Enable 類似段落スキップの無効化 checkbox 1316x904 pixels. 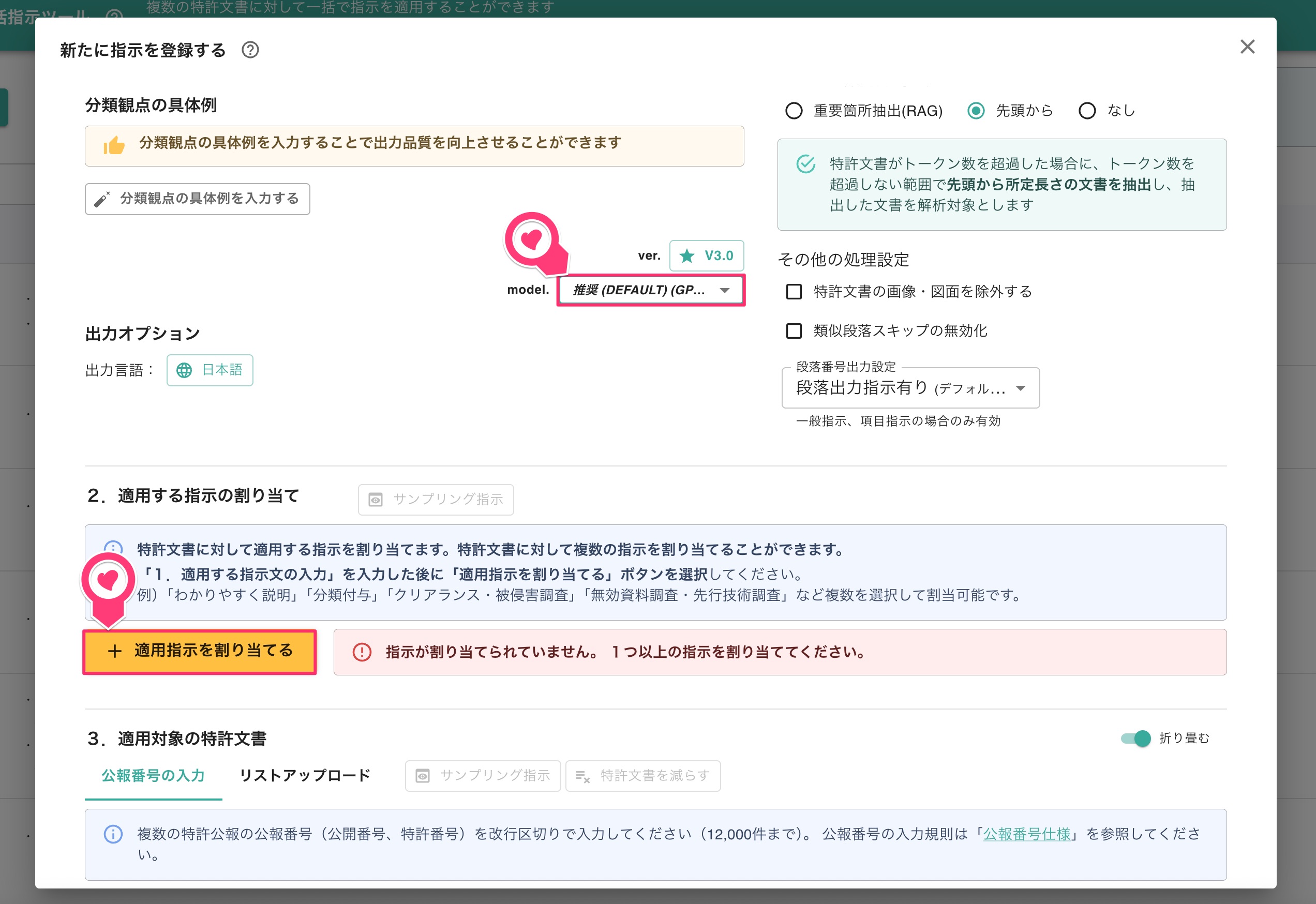[794, 331]
